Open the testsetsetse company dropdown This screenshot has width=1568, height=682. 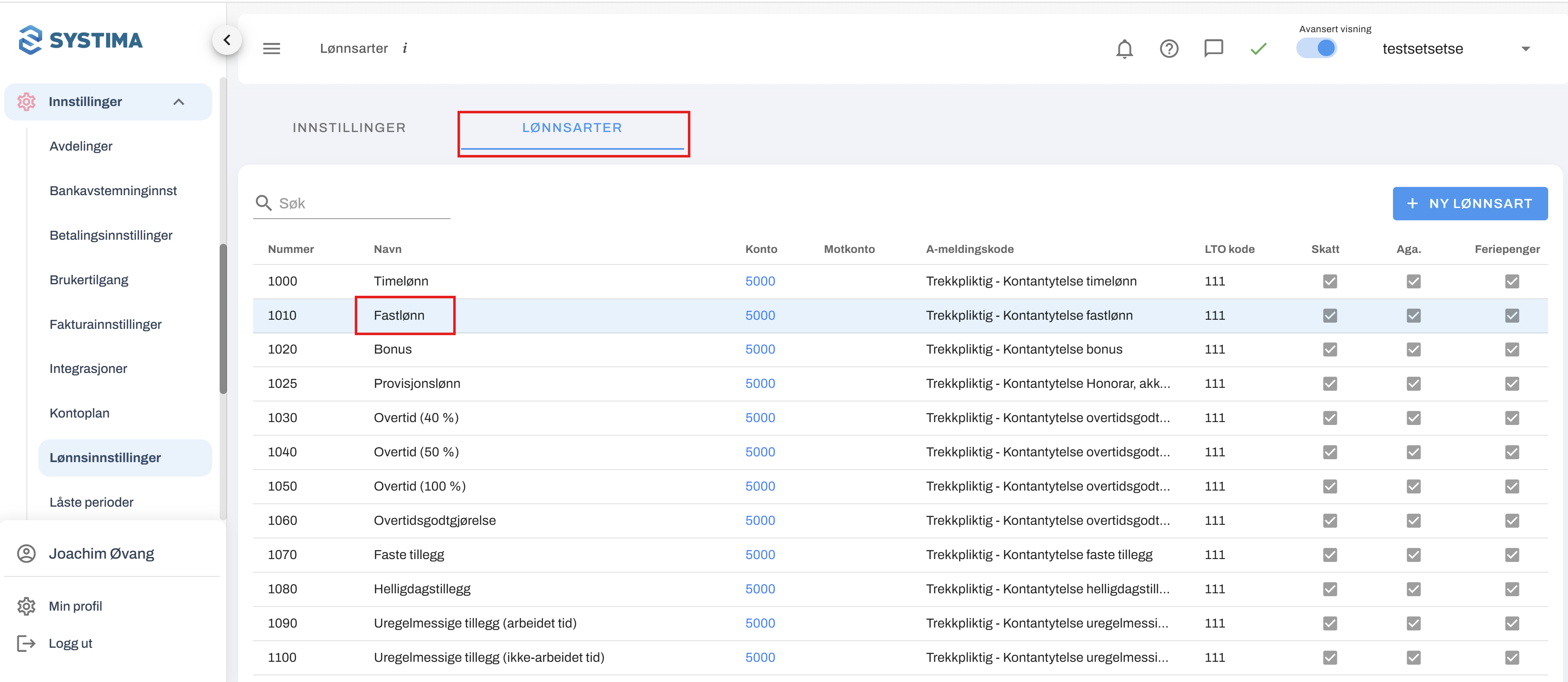coord(1525,49)
